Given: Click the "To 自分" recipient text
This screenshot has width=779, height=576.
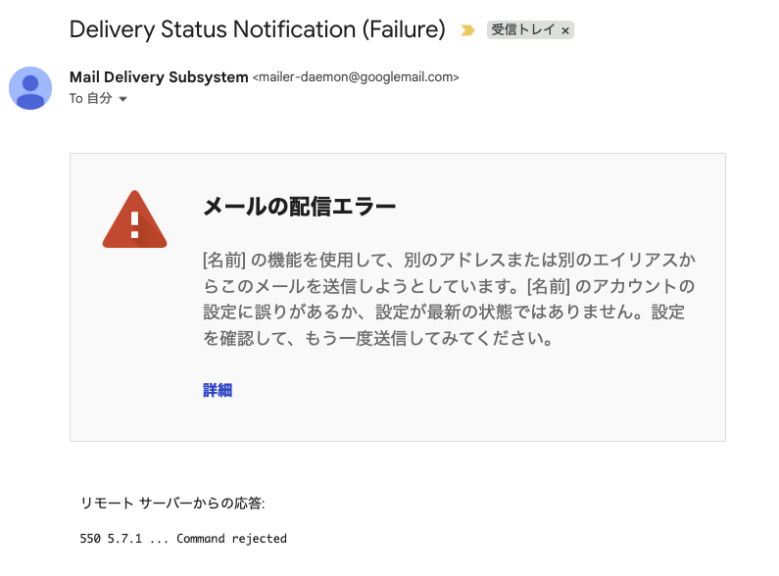Looking at the screenshot, I should 90,99.
